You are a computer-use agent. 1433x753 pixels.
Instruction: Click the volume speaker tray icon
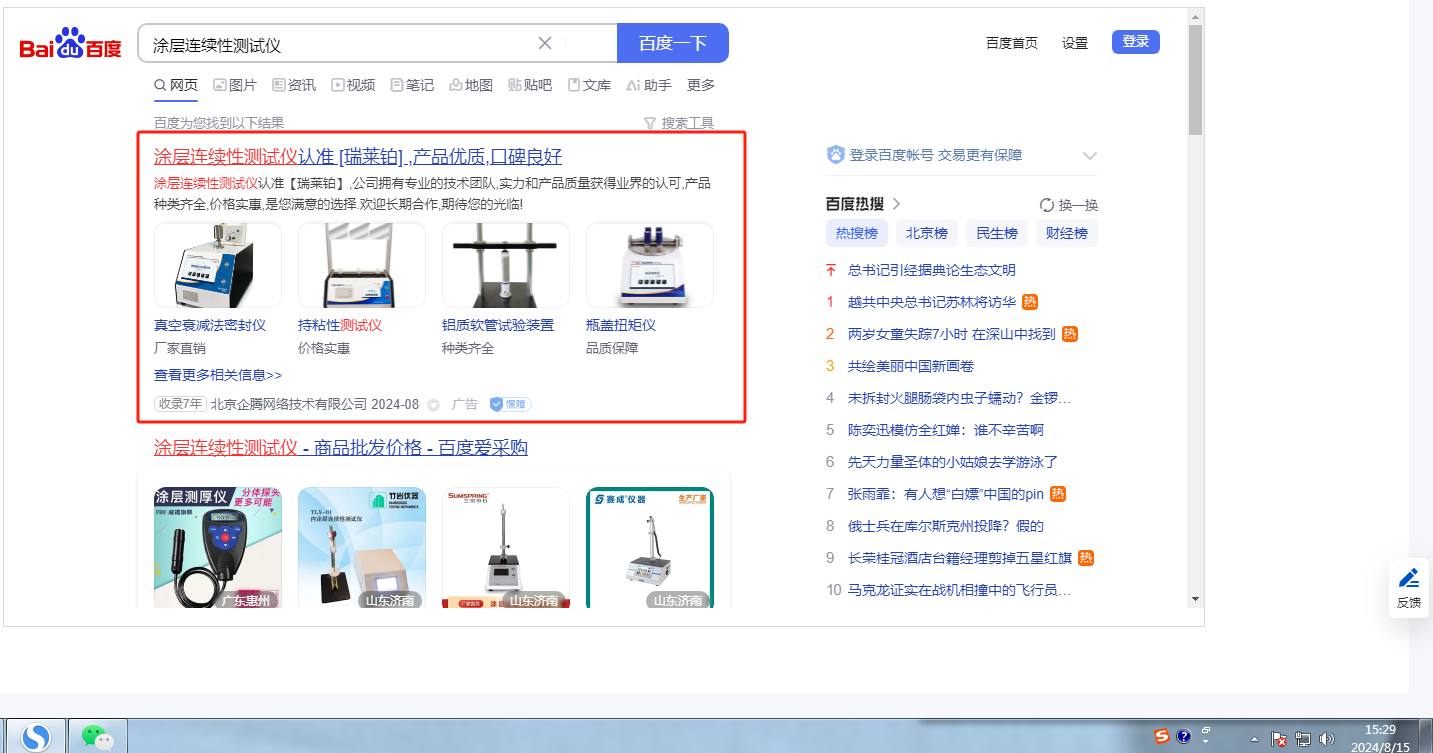(x=1327, y=740)
